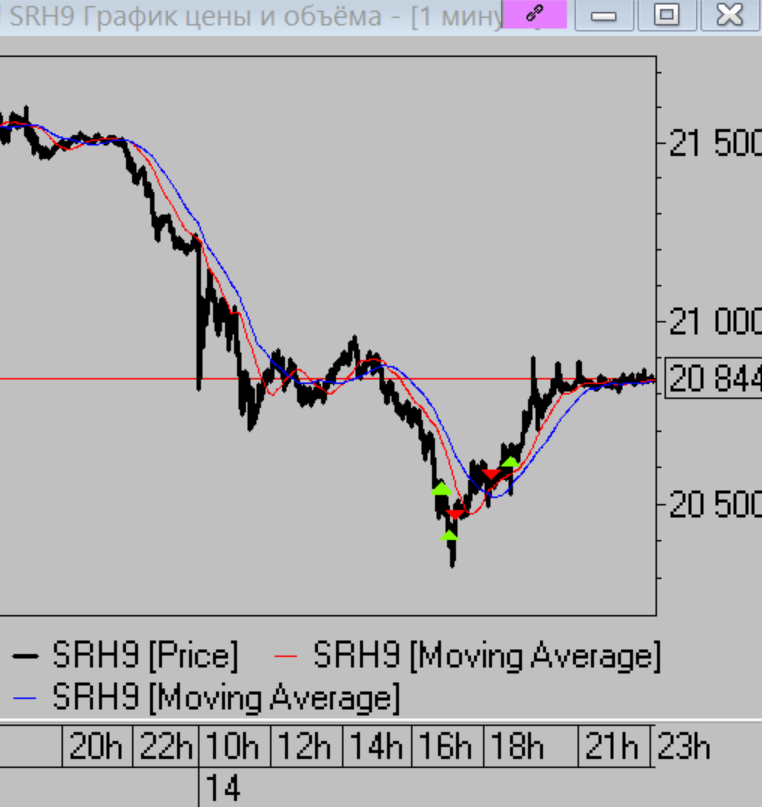Select the leftmost green up-triangle trade marker
The image size is (762, 807).
point(441,488)
